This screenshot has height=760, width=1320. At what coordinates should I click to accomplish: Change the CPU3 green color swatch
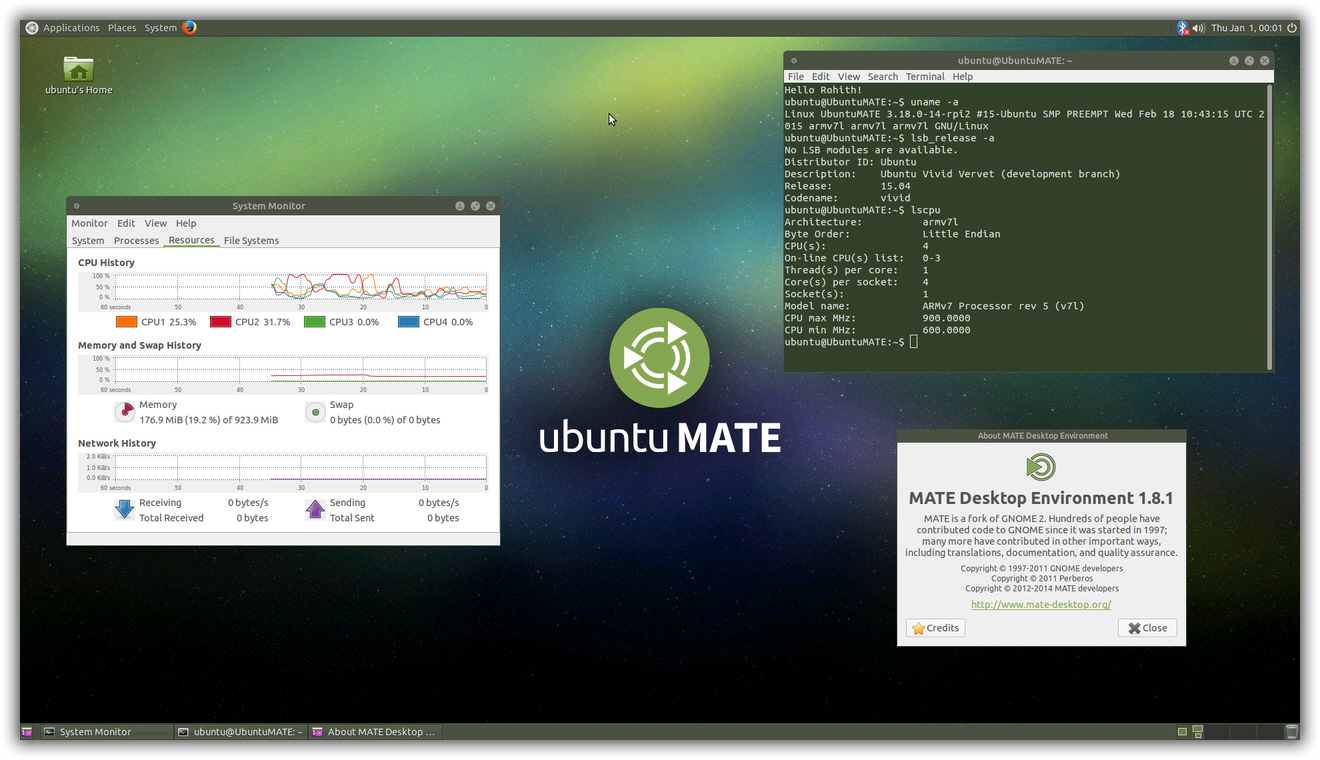[x=314, y=322]
